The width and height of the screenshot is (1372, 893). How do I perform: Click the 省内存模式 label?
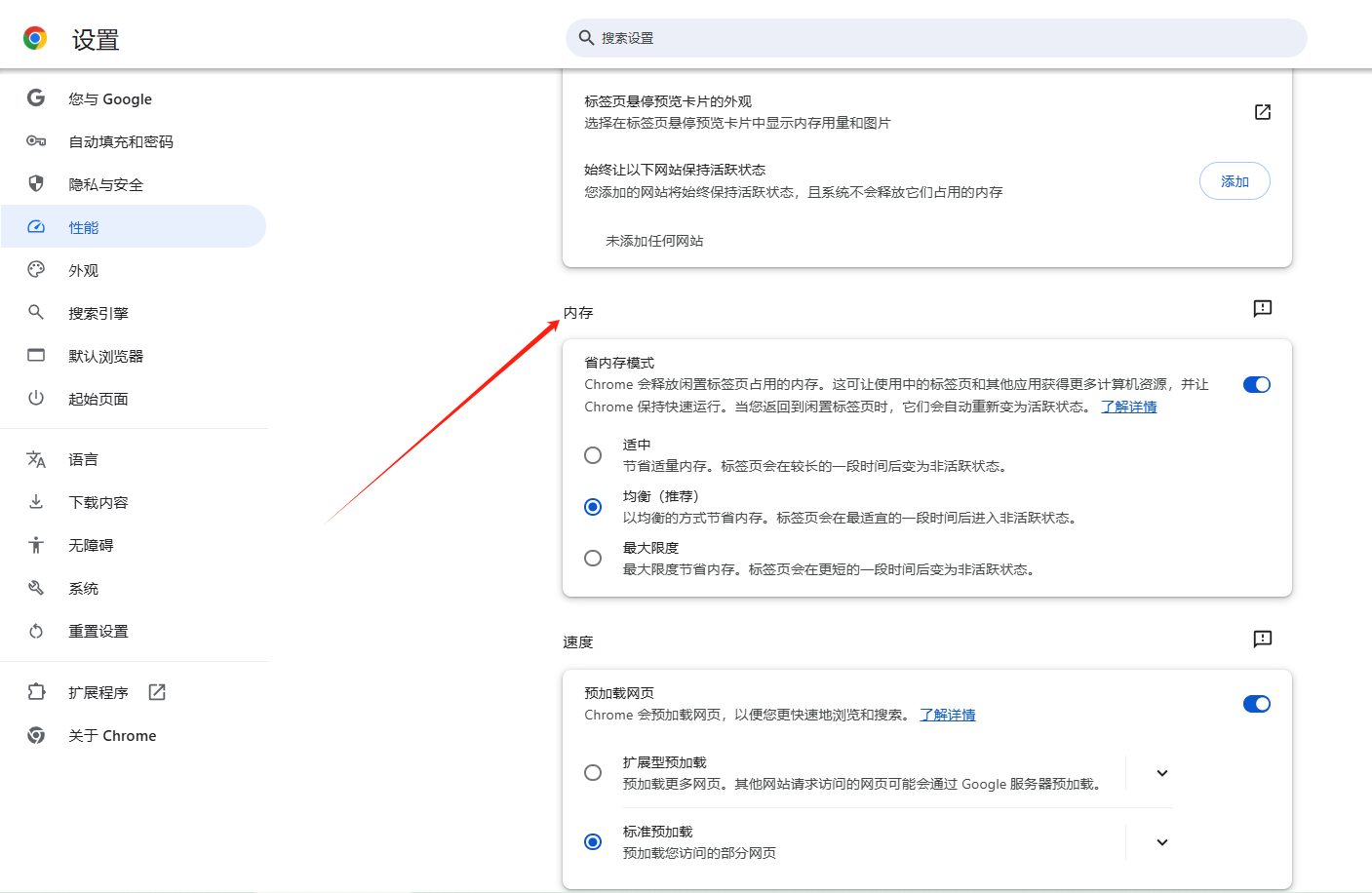point(619,363)
